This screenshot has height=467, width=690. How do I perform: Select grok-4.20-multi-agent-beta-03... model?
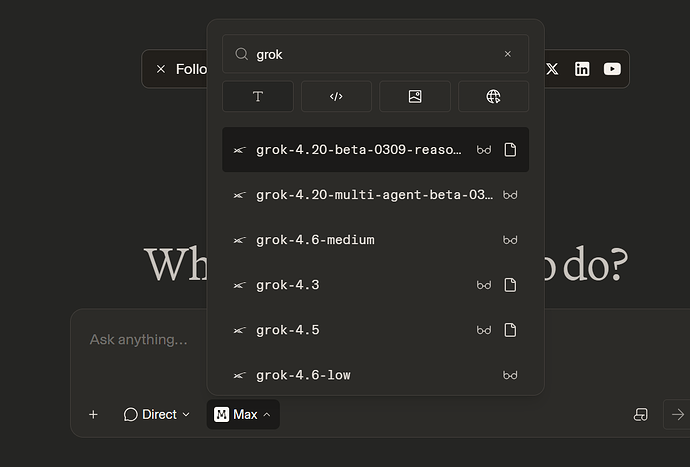click(x=375, y=195)
